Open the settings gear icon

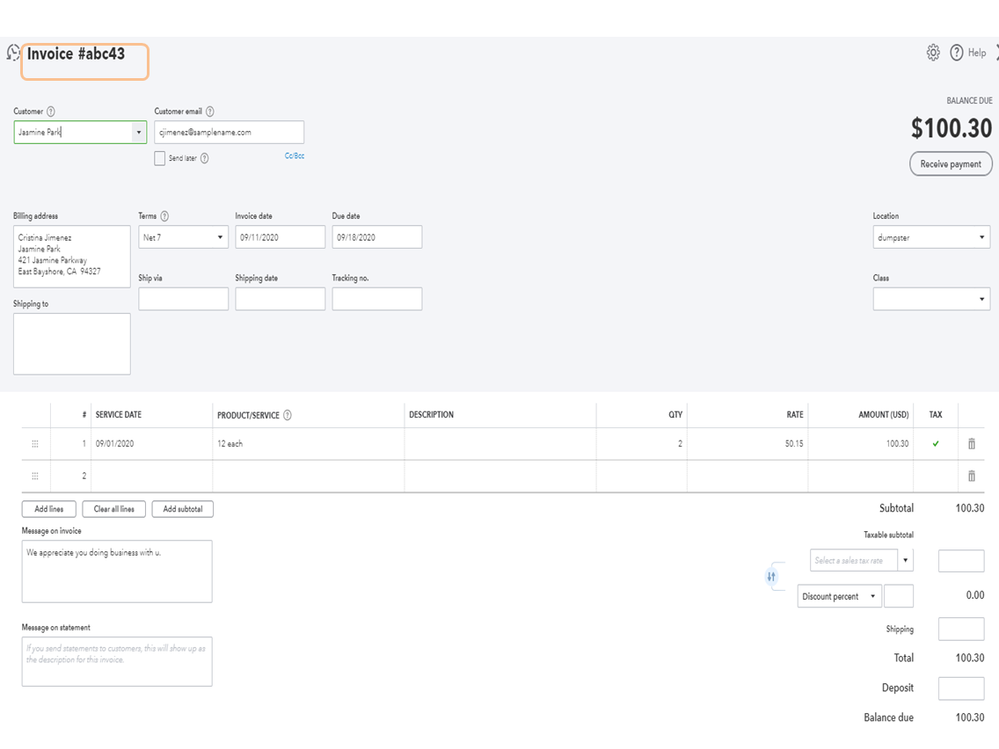[933, 53]
